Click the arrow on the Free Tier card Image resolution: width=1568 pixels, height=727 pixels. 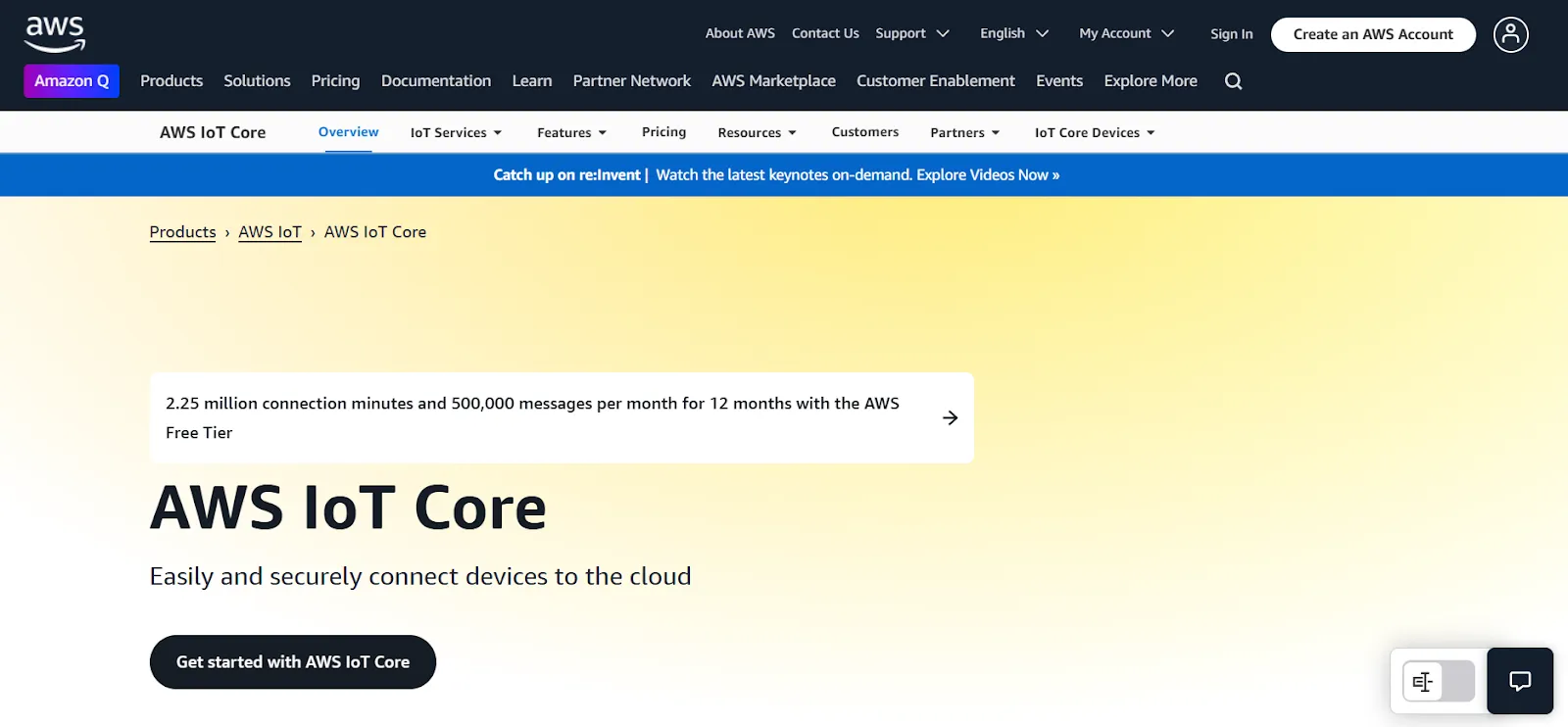[x=950, y=417]
